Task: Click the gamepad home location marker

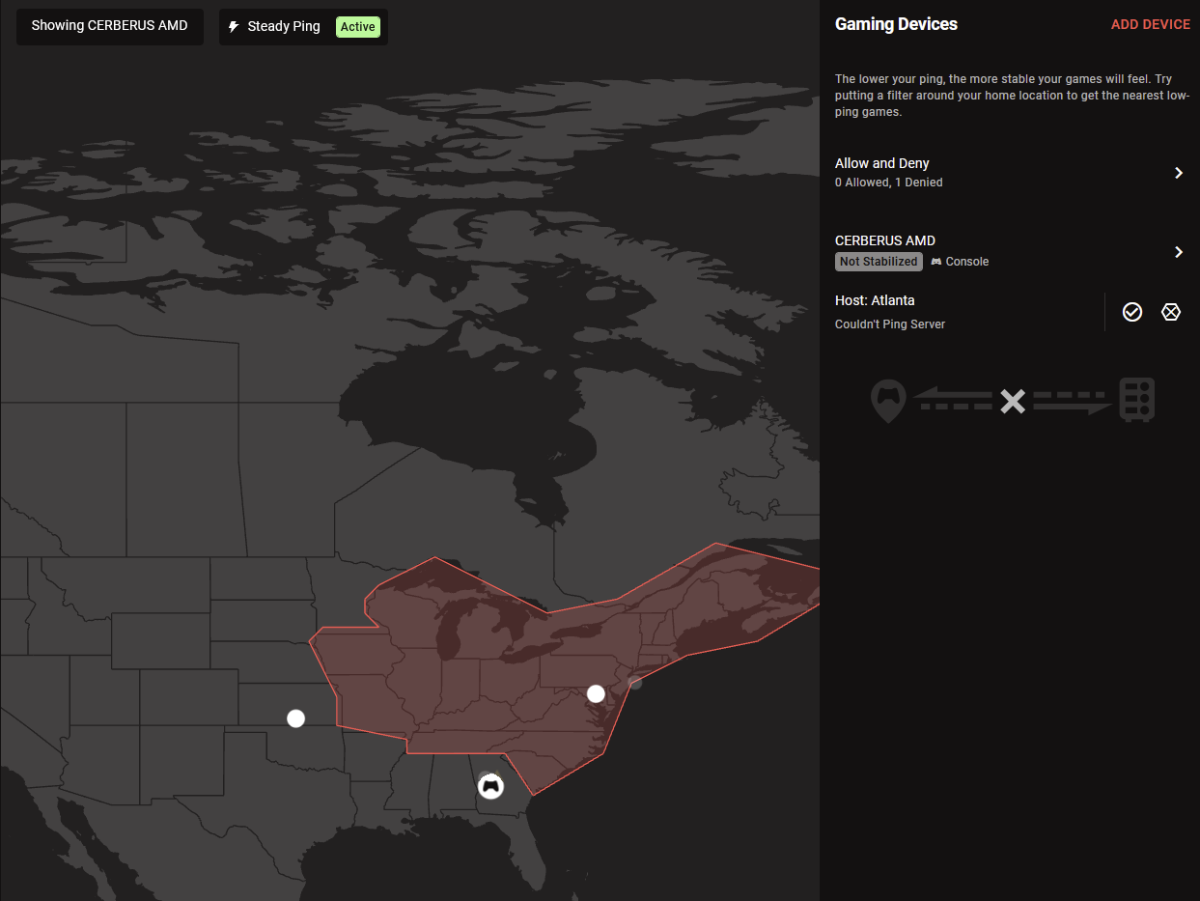Action: point(490,786)
